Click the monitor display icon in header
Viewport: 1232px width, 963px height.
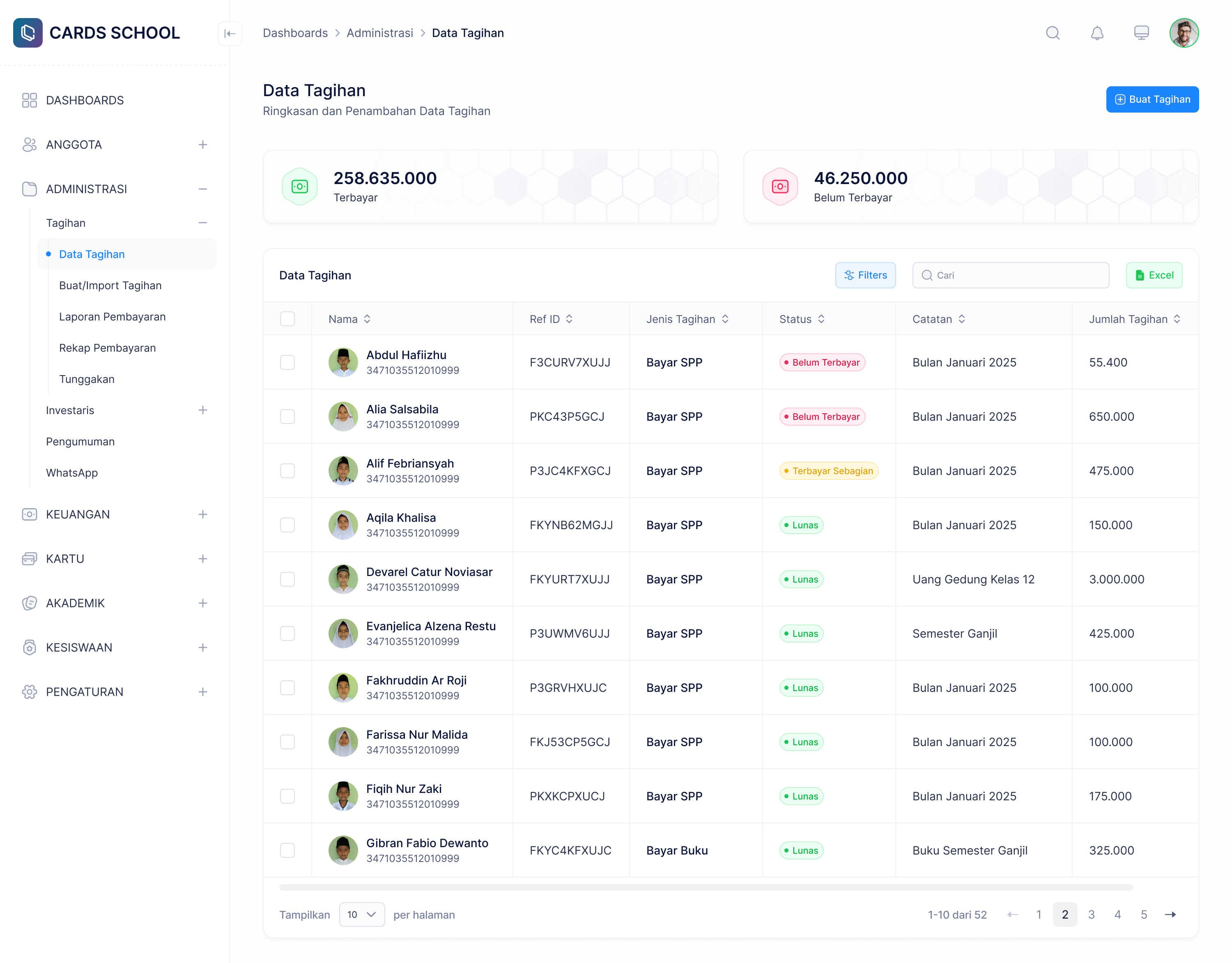point(1140,33)
